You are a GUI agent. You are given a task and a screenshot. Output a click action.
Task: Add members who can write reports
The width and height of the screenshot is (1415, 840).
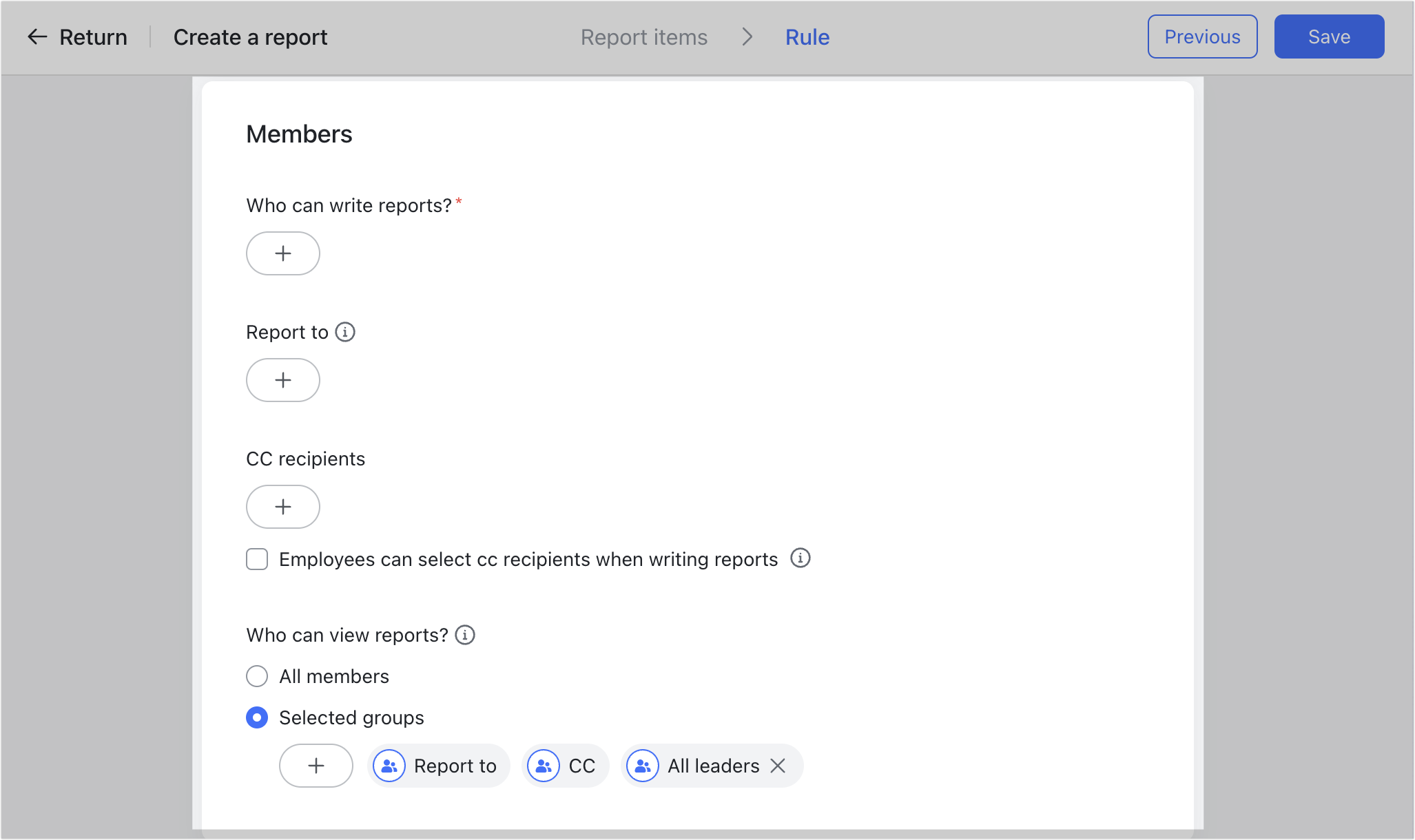pos(282,253)
